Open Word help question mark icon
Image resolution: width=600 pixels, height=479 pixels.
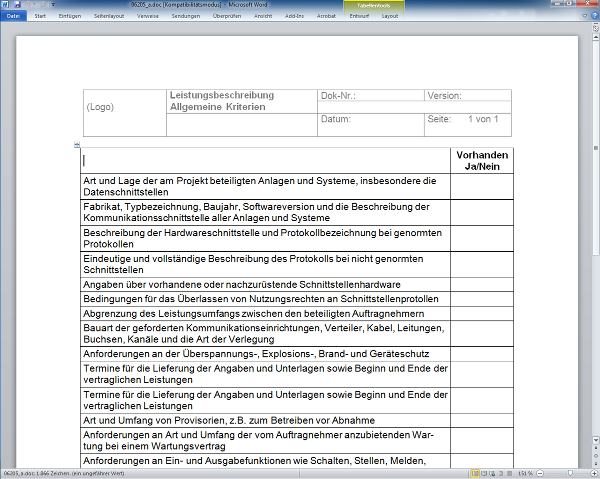point(593,16)
